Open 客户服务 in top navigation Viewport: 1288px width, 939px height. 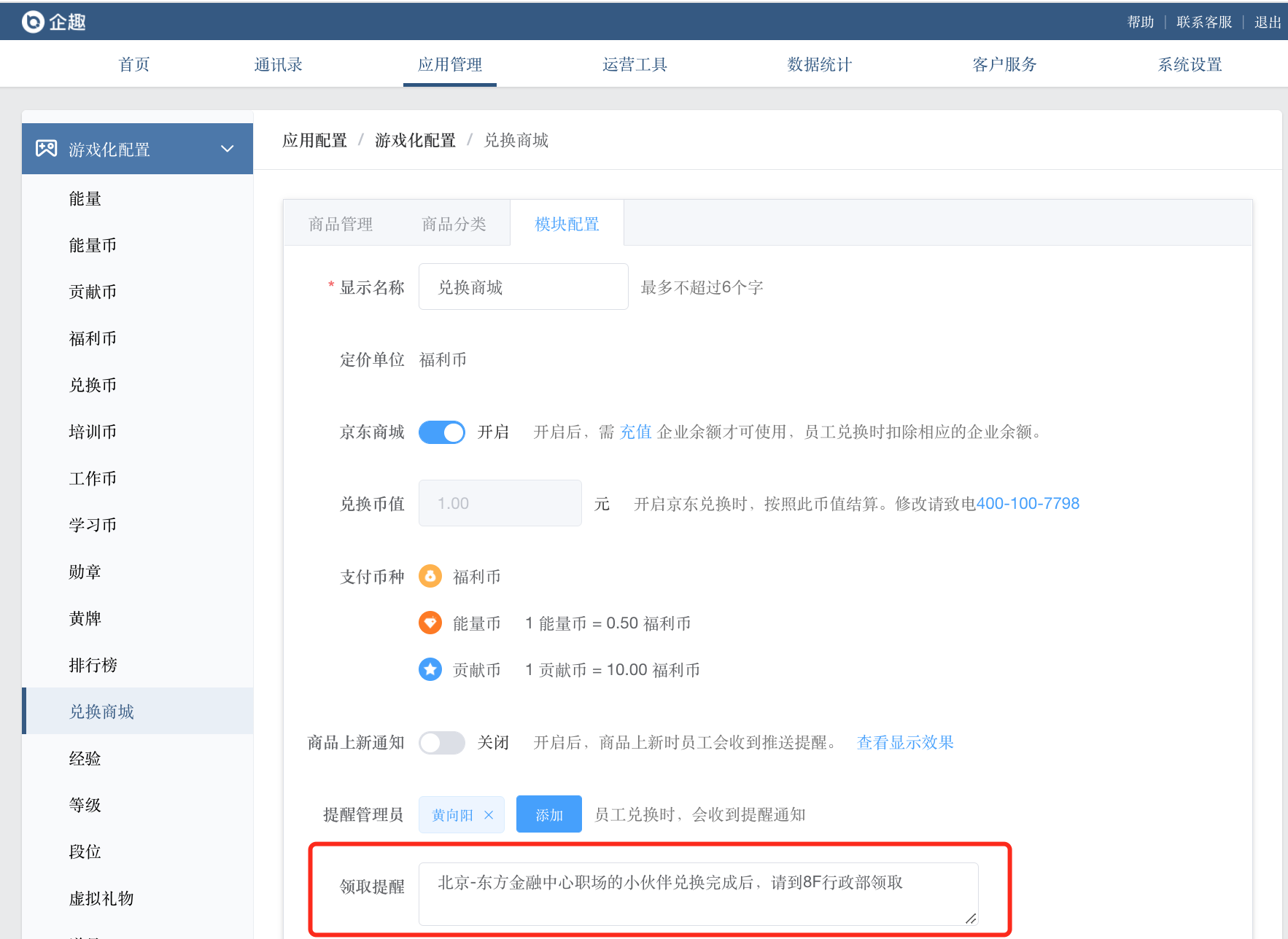point(1004,64)
